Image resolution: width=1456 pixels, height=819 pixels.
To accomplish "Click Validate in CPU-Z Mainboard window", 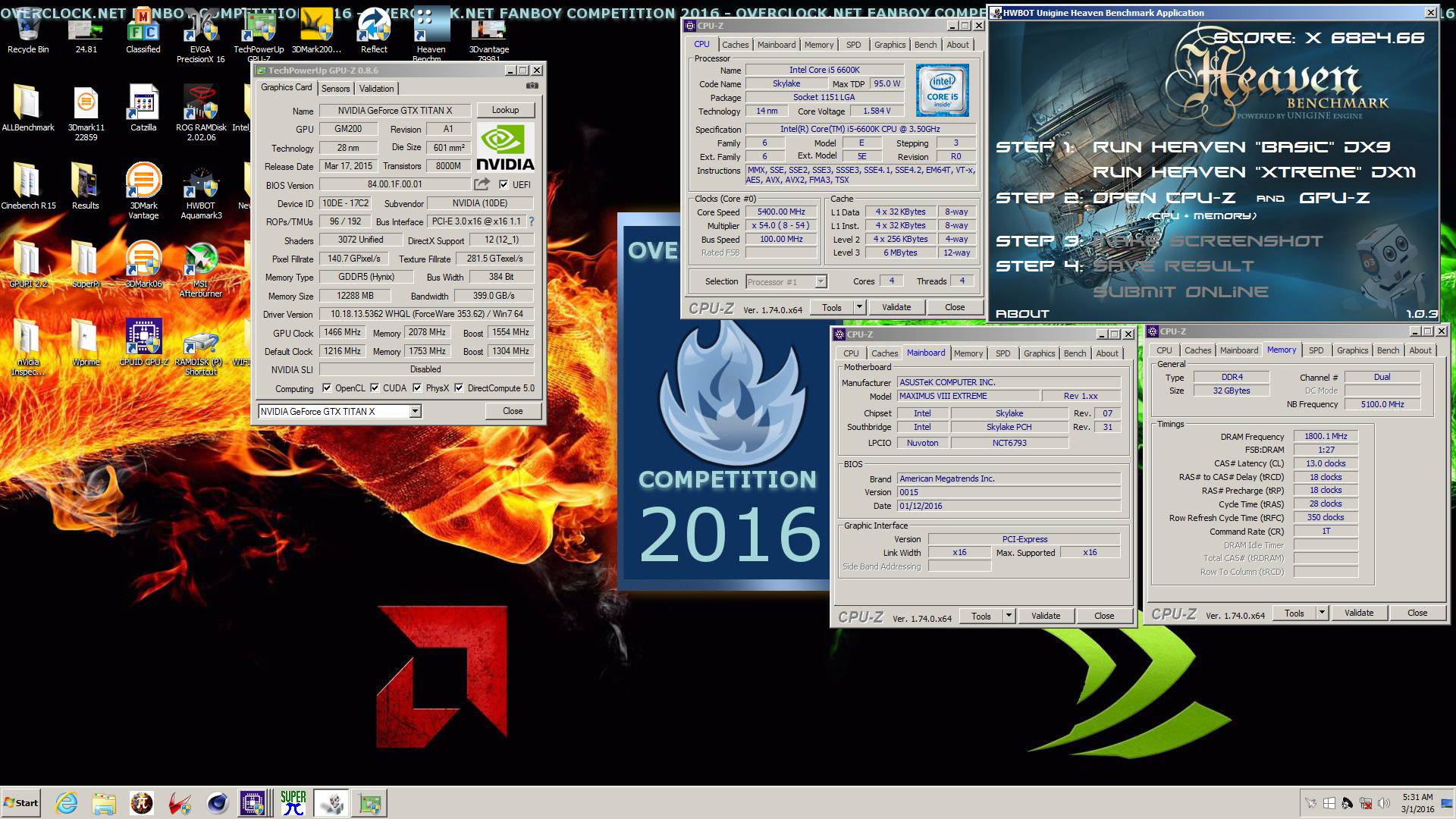I will tap(1046, 616).
